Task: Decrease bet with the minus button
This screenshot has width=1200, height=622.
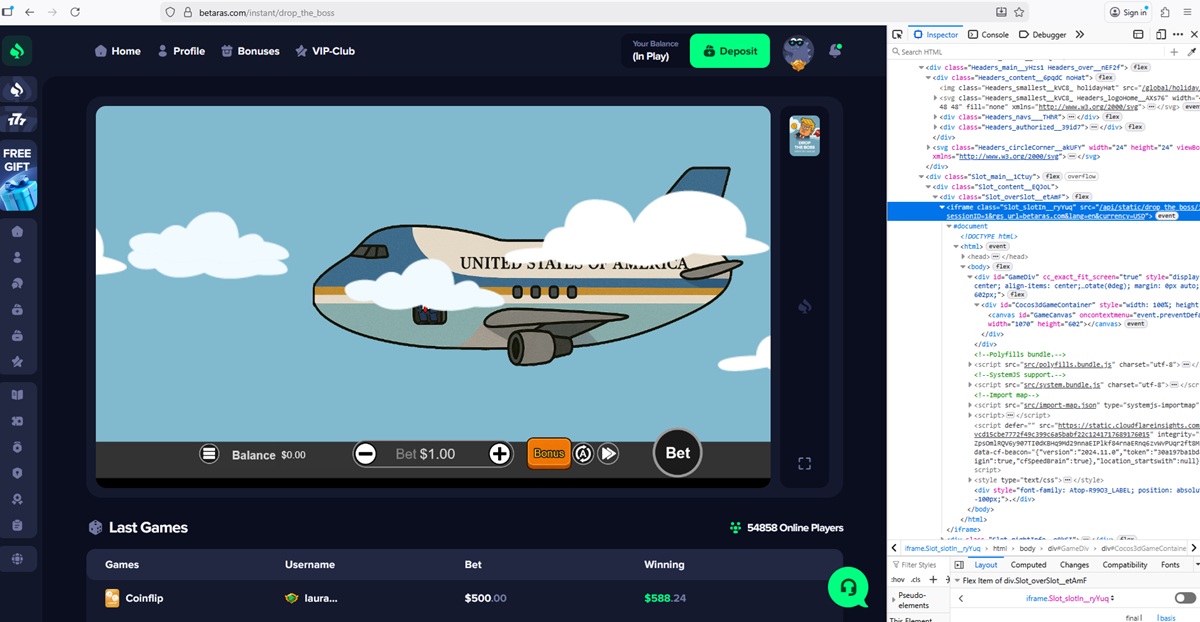Action: coord(366,454)
